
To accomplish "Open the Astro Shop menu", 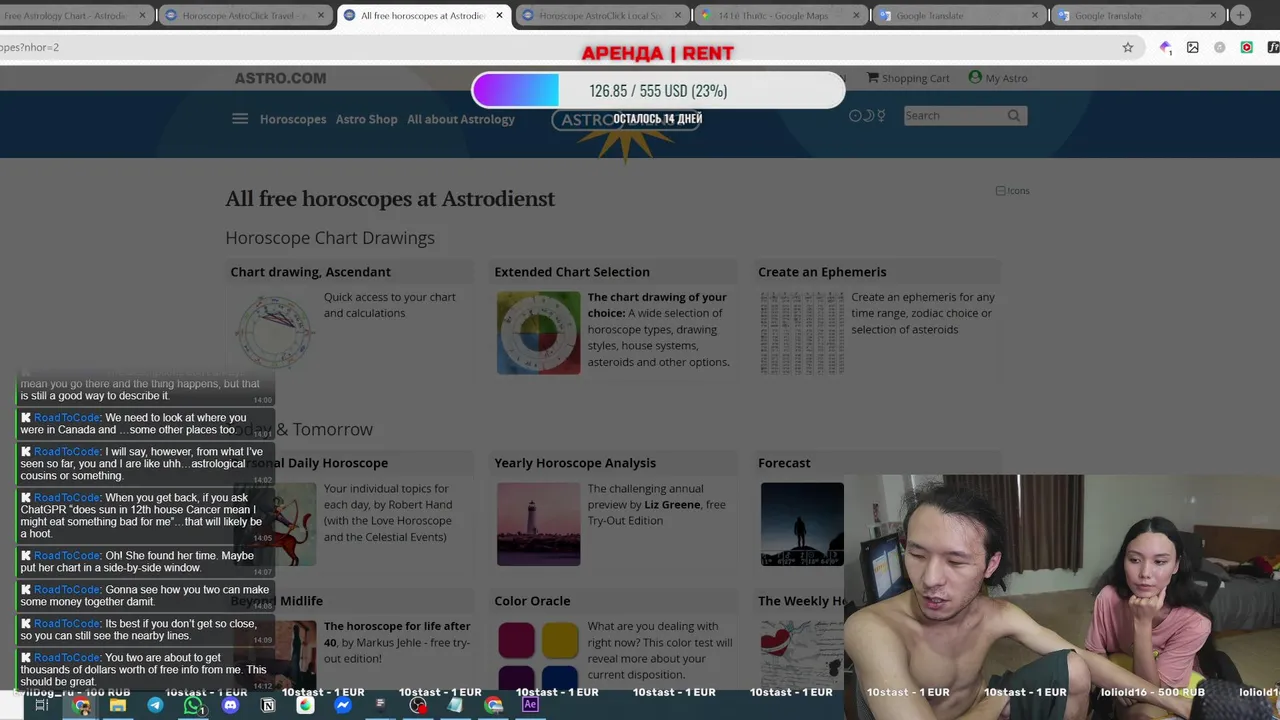I will (366, 119).
